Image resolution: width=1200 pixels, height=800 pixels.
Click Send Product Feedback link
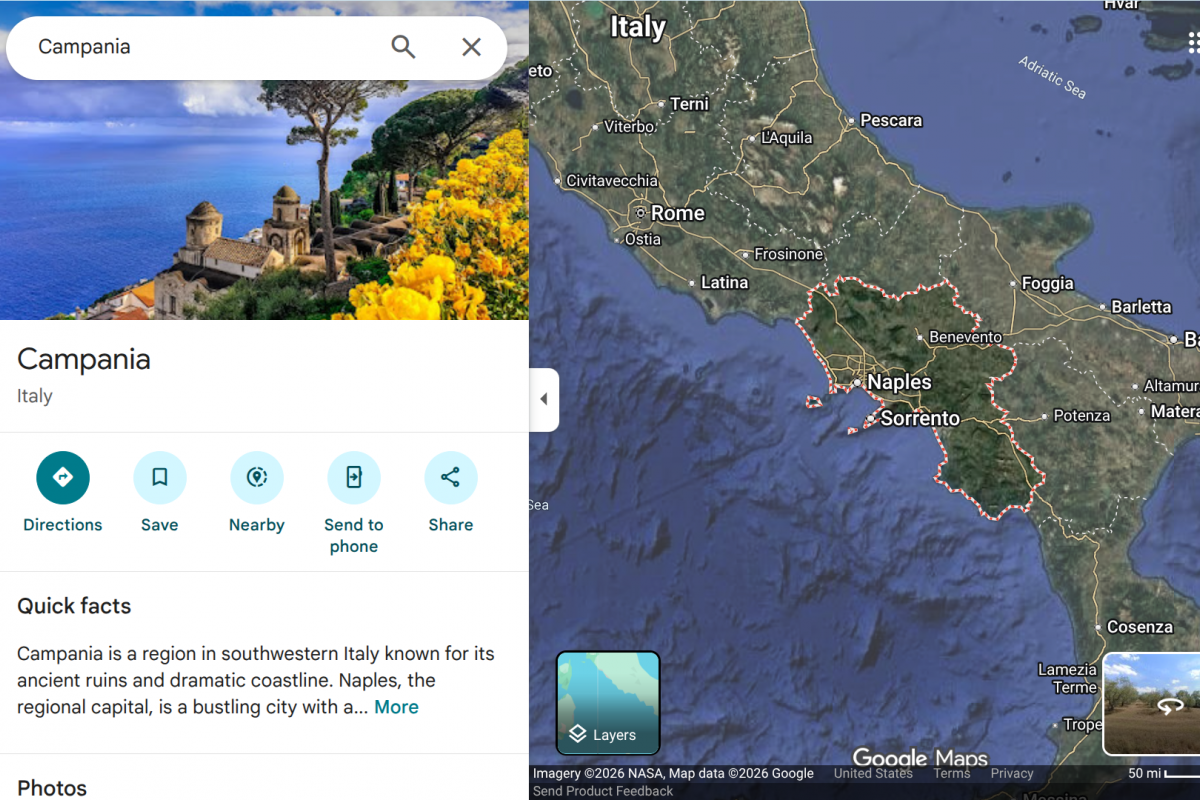coord(603,791)
